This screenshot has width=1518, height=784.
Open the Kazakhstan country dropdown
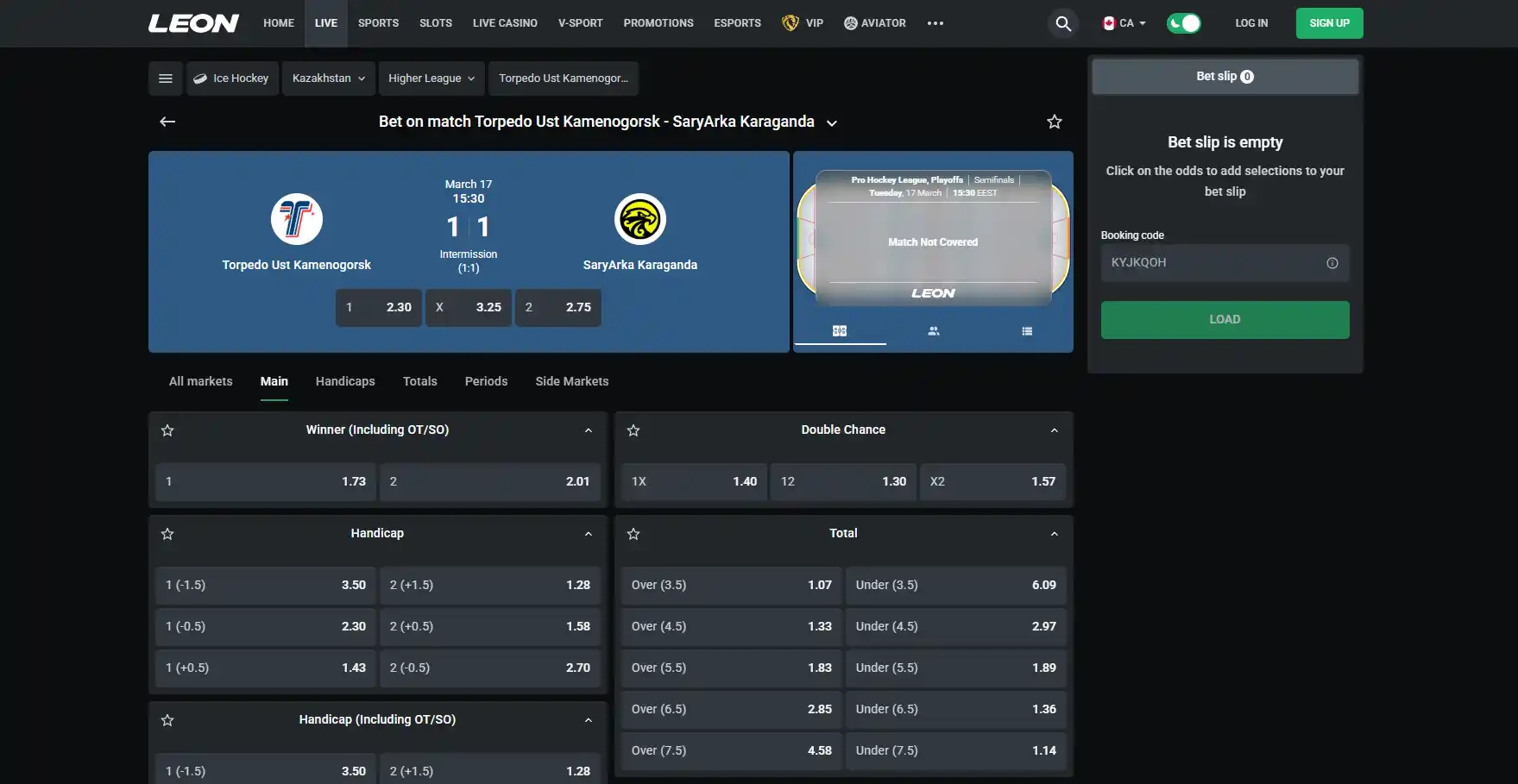tap(329, 78)
